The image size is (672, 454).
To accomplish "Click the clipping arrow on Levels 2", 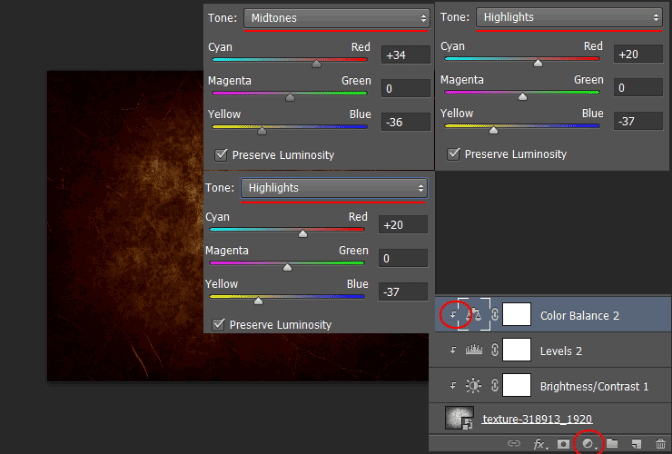I will pyautogui.click(x=453, y=350).
